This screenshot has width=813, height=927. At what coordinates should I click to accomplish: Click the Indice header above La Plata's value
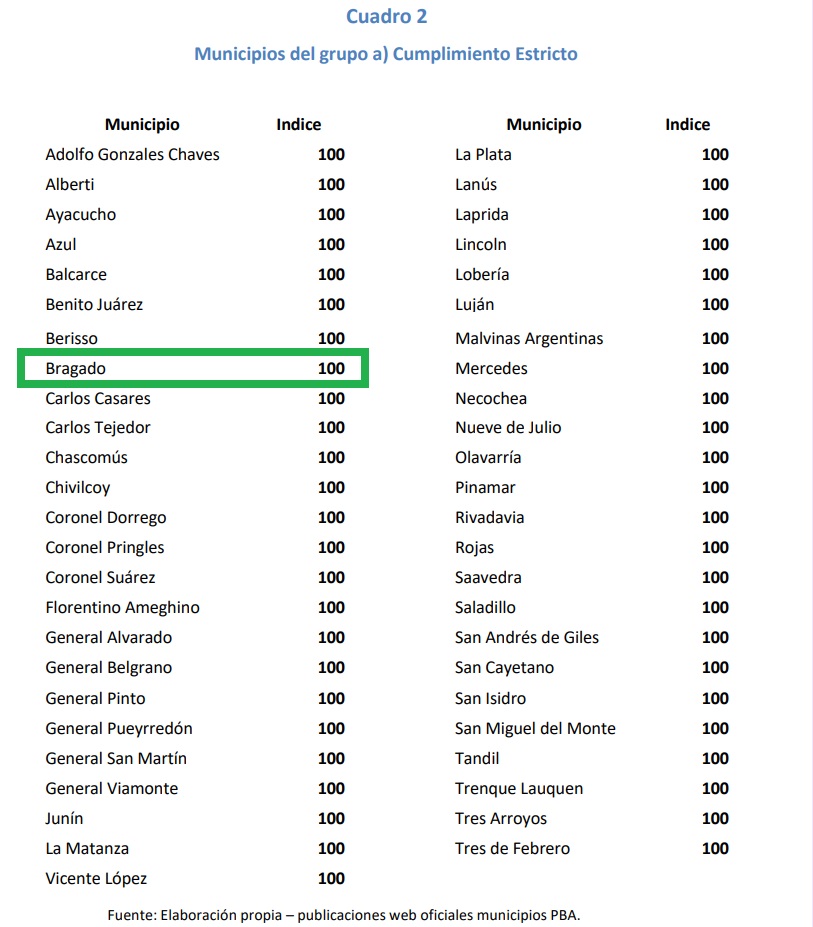pos(687,125)
